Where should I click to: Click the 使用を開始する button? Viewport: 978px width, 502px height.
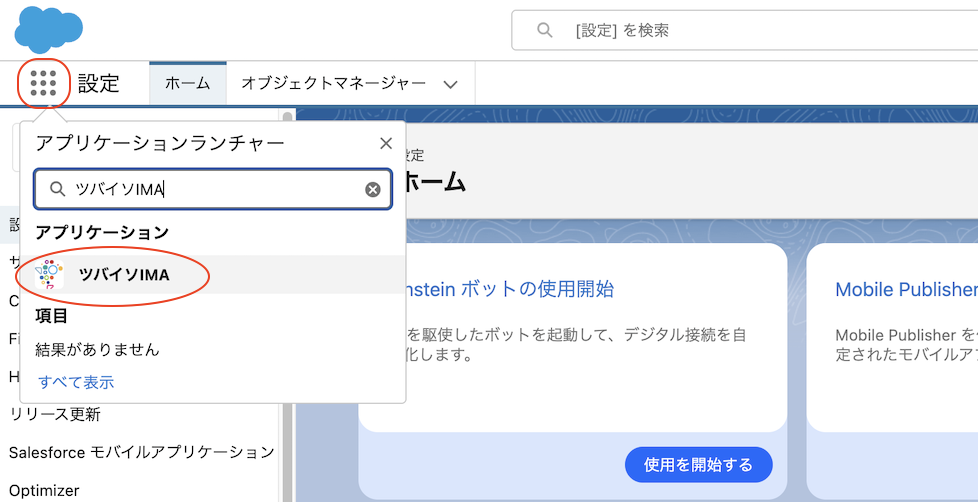(699, 465)
